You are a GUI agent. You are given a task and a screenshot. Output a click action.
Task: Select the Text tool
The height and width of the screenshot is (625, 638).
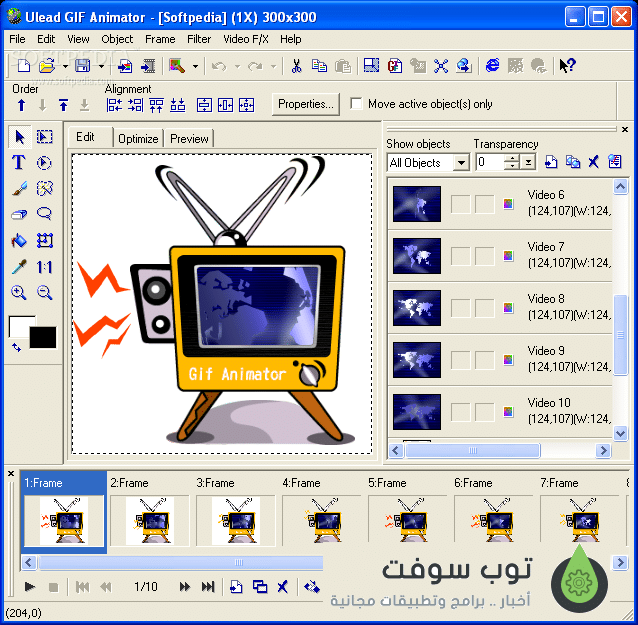pos(19,163)
